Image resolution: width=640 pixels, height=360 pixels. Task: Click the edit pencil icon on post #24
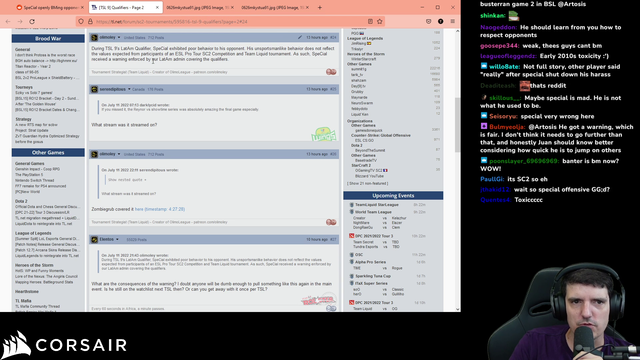[x=300, y=37]
